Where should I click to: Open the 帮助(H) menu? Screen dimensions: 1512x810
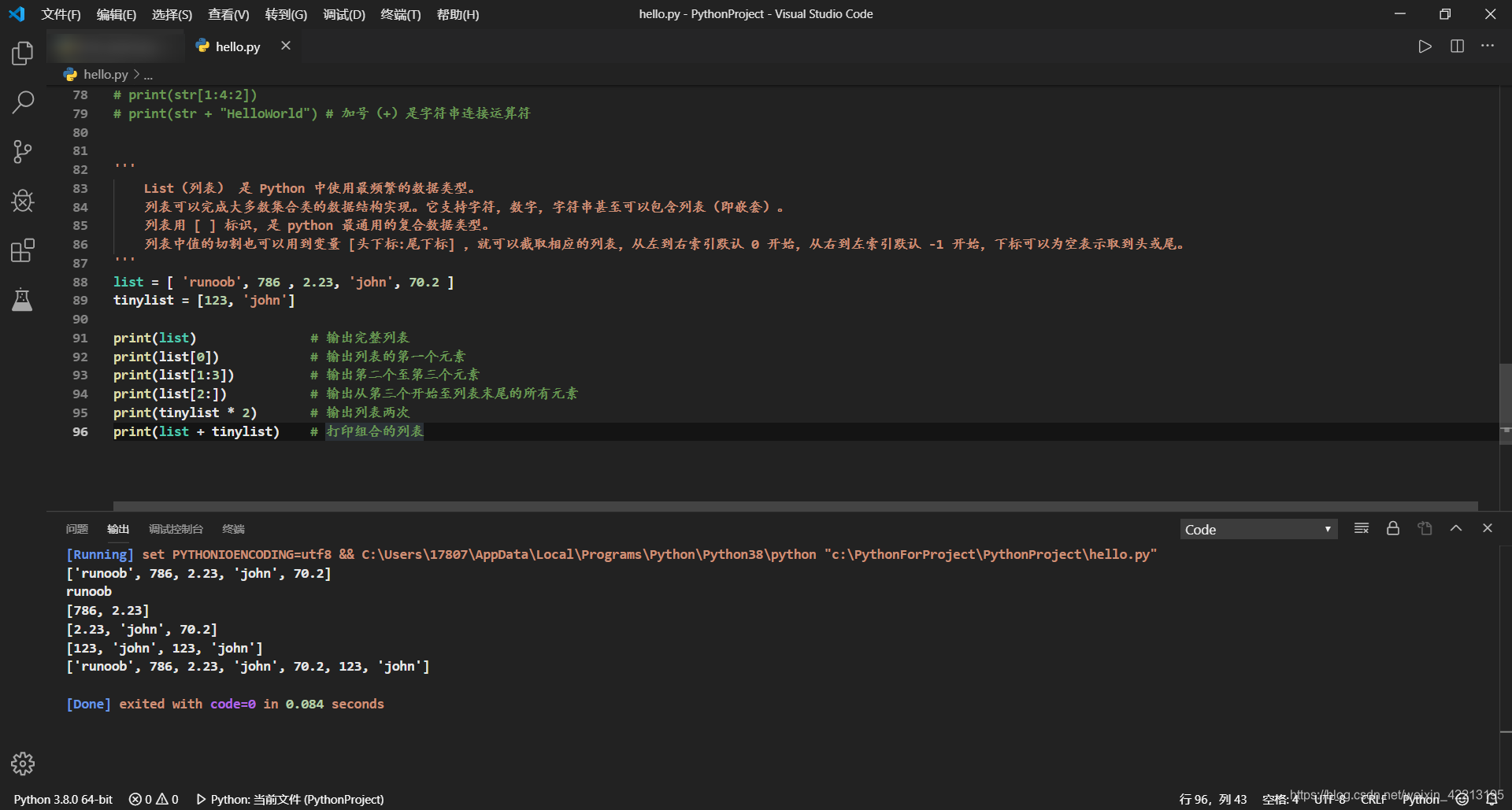coord(458,14)
